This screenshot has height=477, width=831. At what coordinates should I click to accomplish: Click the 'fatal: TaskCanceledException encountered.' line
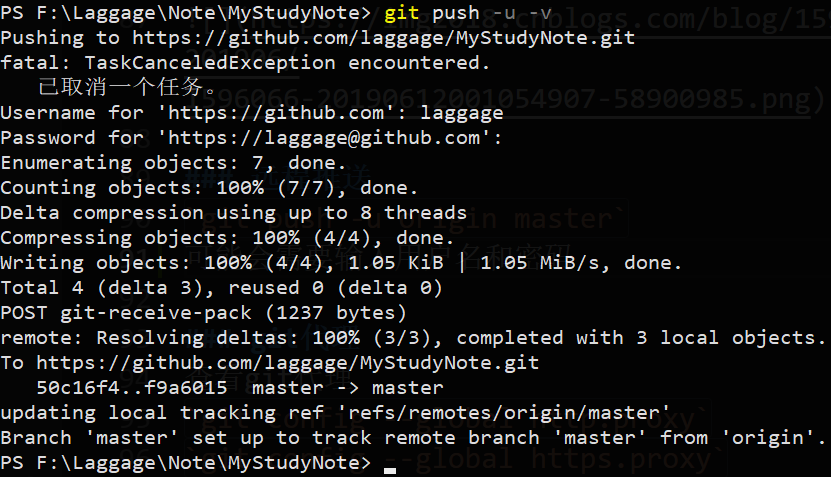[245, 63]
